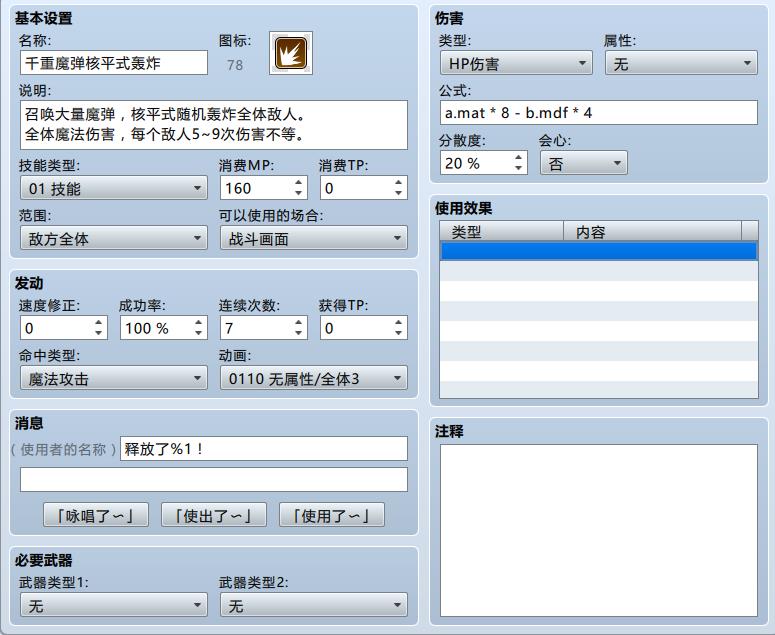This screenshot has width=775, height=635.
Task: Click the 「咏唱了～」 message button
Action: click(x=96, y=515)
